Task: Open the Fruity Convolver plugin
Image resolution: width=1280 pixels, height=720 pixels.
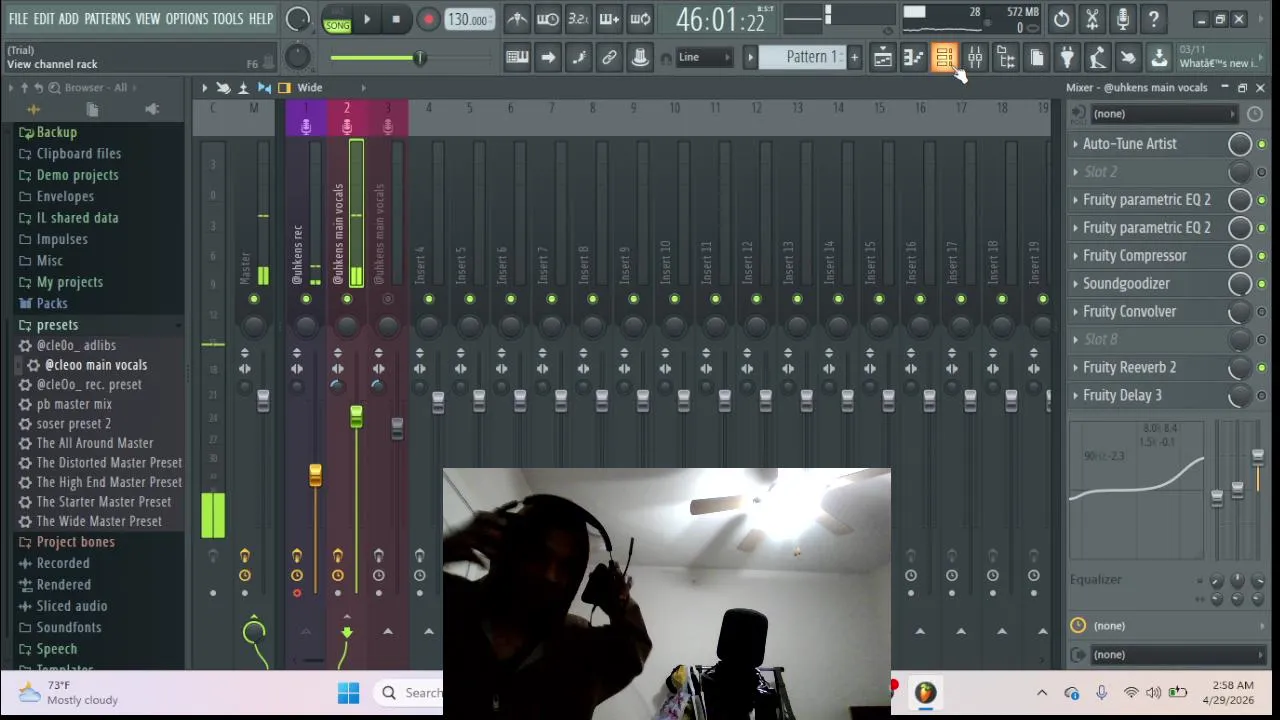Action: click(x=1130, y=312)
